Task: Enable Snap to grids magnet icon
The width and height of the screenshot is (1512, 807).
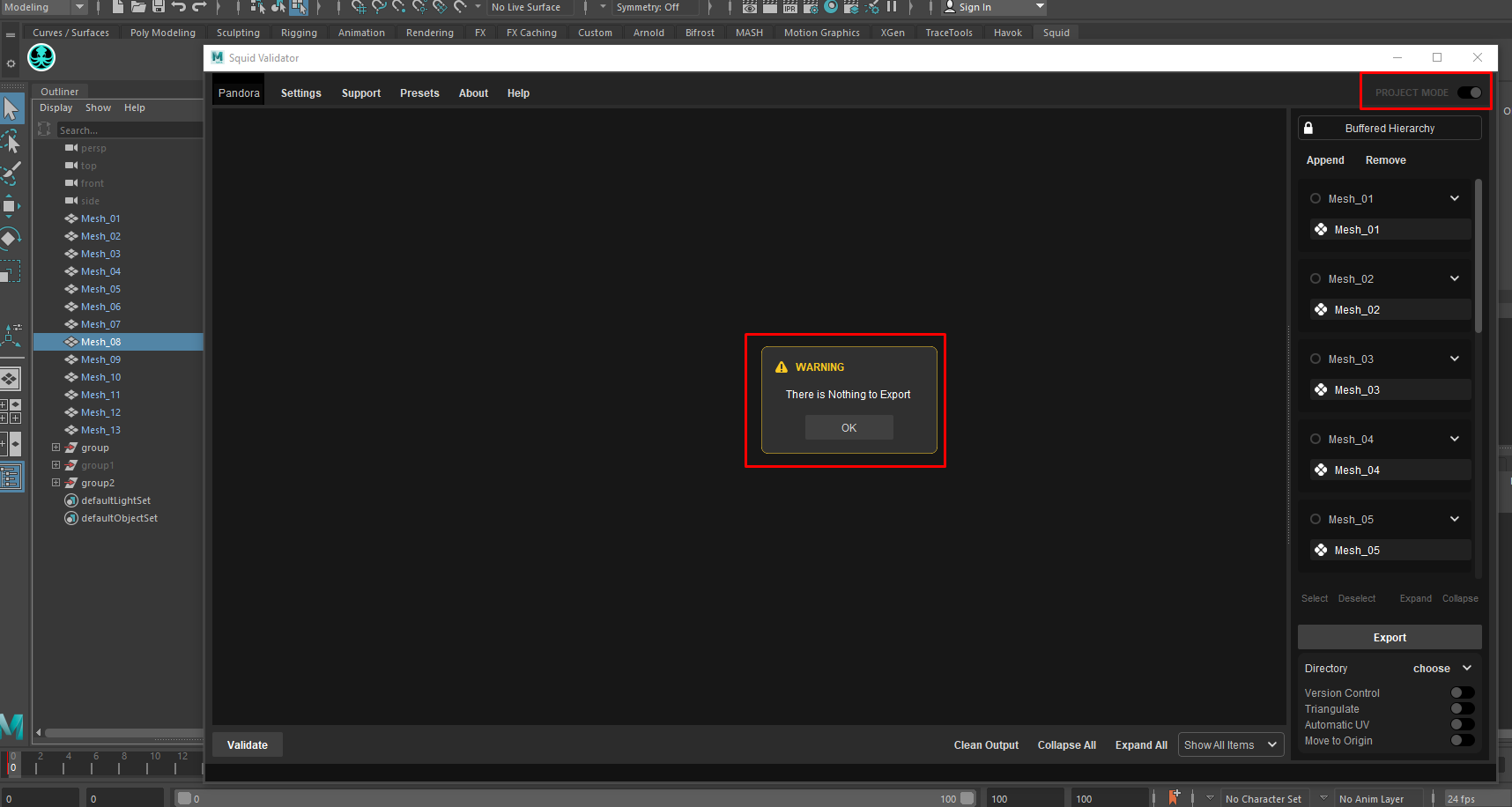Action: point(359,7)
